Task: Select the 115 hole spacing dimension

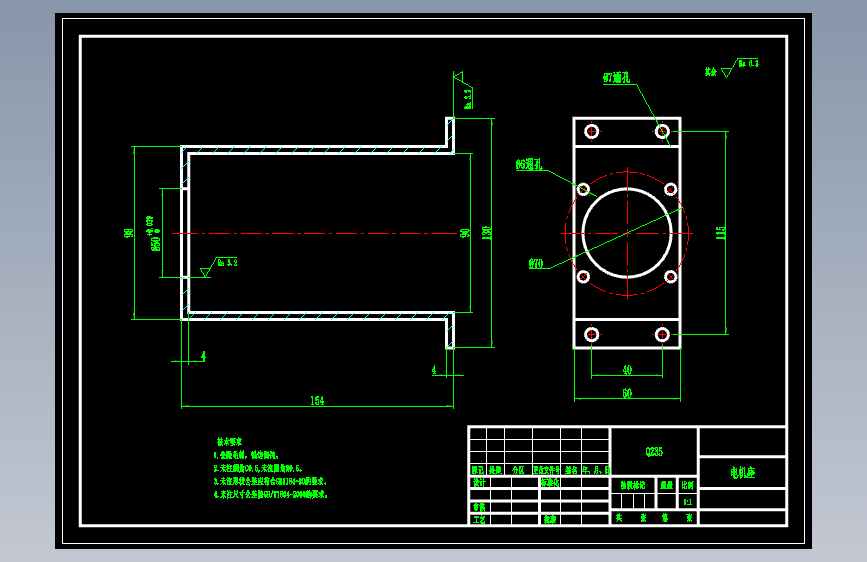Action: pos(720,232)
